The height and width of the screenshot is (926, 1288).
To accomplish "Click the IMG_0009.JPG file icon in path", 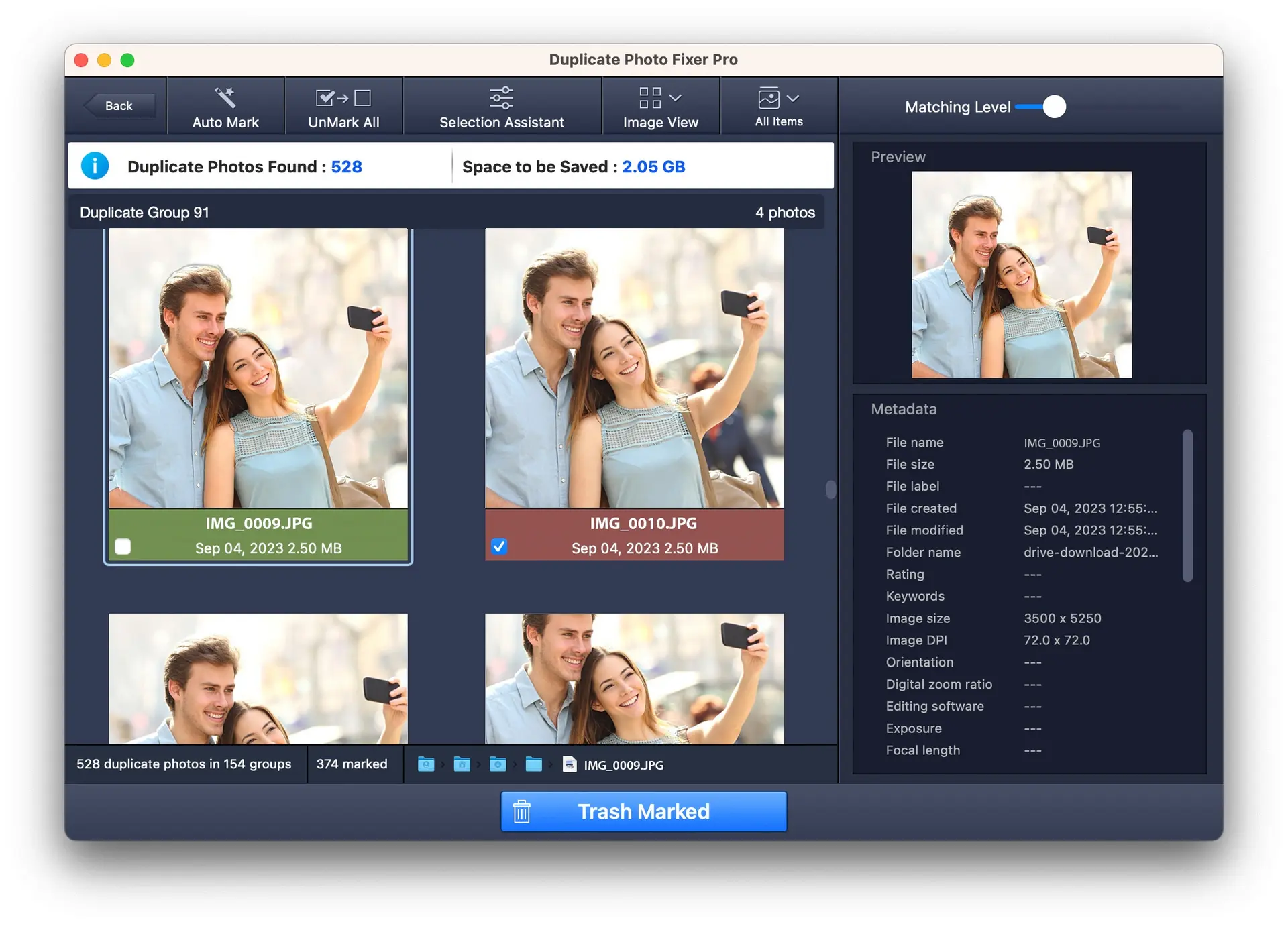I will (570, 764).
